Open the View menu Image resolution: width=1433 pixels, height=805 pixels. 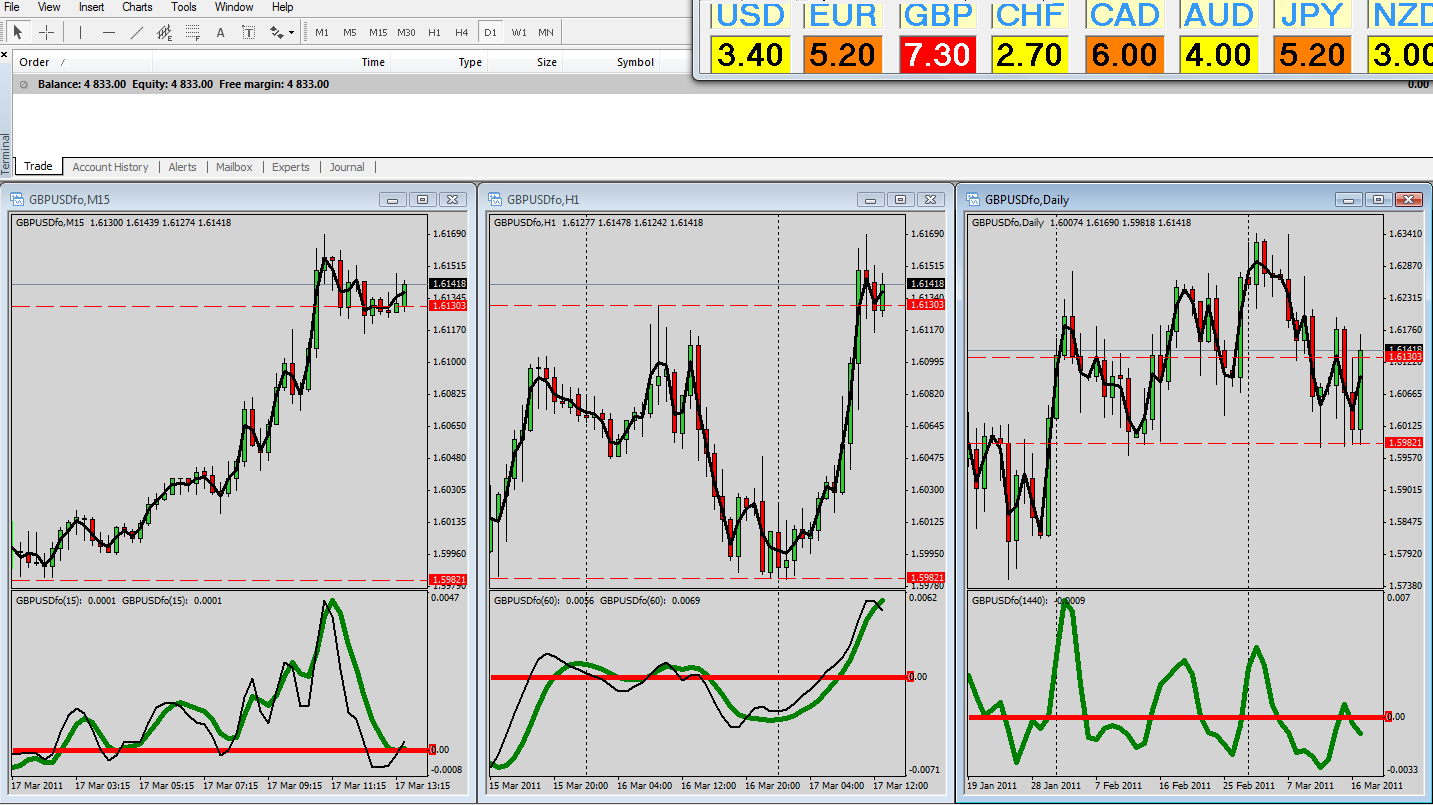pyautogui.click(x=49, y=7)
